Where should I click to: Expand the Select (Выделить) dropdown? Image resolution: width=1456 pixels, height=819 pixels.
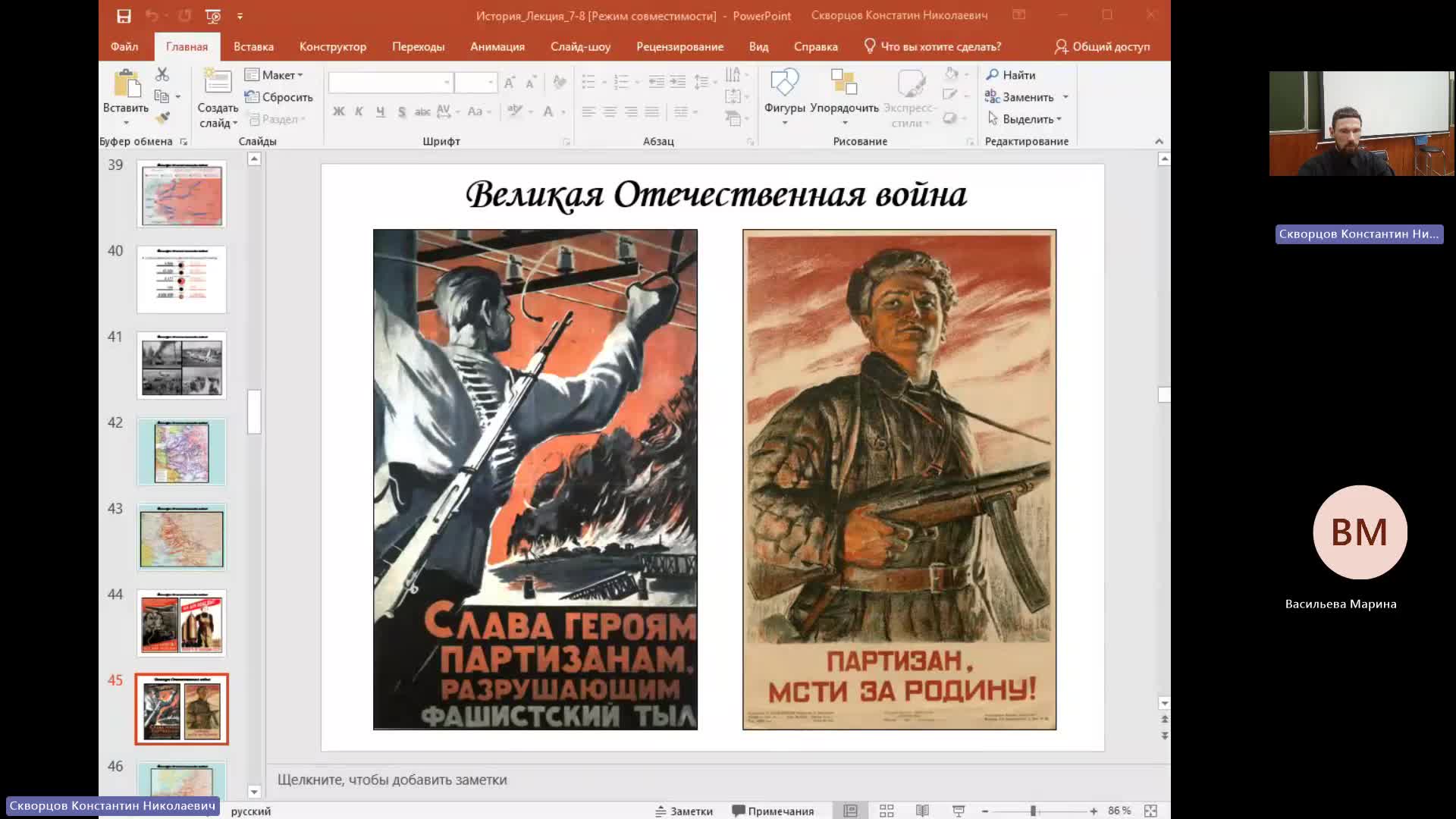click(x=1025, y=119)
